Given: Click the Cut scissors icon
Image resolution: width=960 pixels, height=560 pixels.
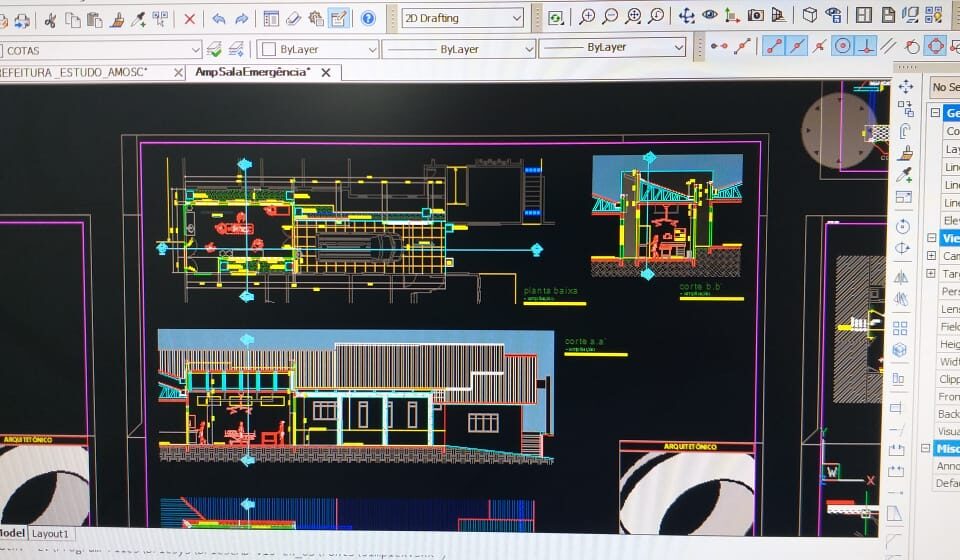Looking at the screenshot, I should point(50,19).
